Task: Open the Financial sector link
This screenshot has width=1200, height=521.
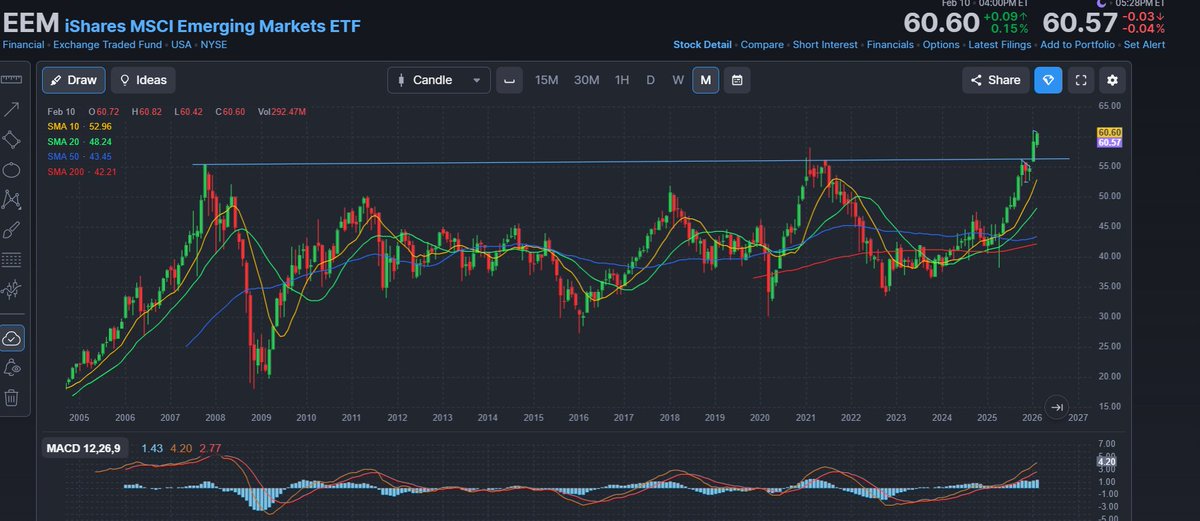Action: 23,44
